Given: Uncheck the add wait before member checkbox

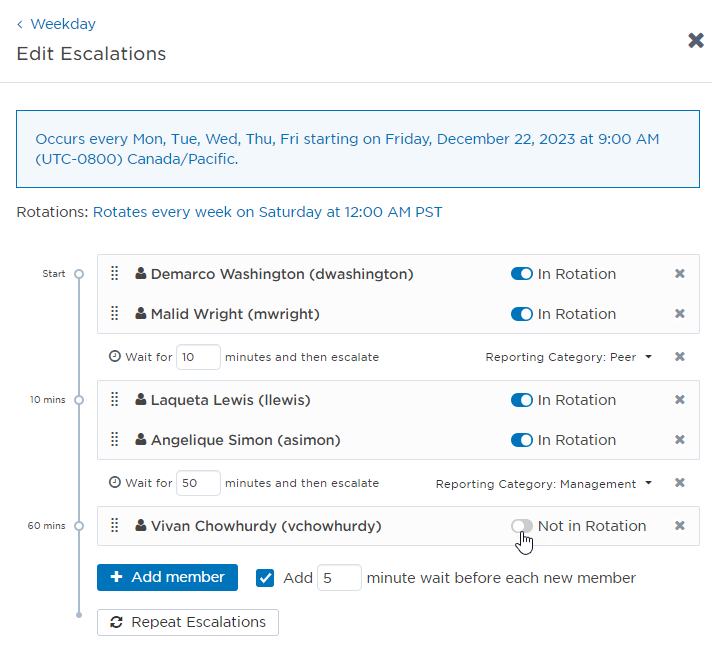Looking at the screenshot, I should (265, 578).
